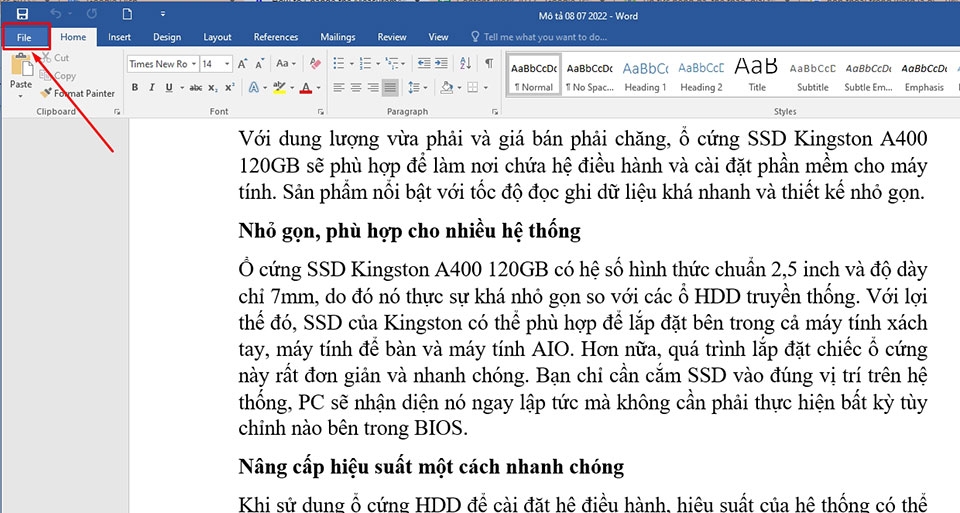Open Text Effects glowing A icon
This screenshot has height=513, width=960.
point(253,88)
